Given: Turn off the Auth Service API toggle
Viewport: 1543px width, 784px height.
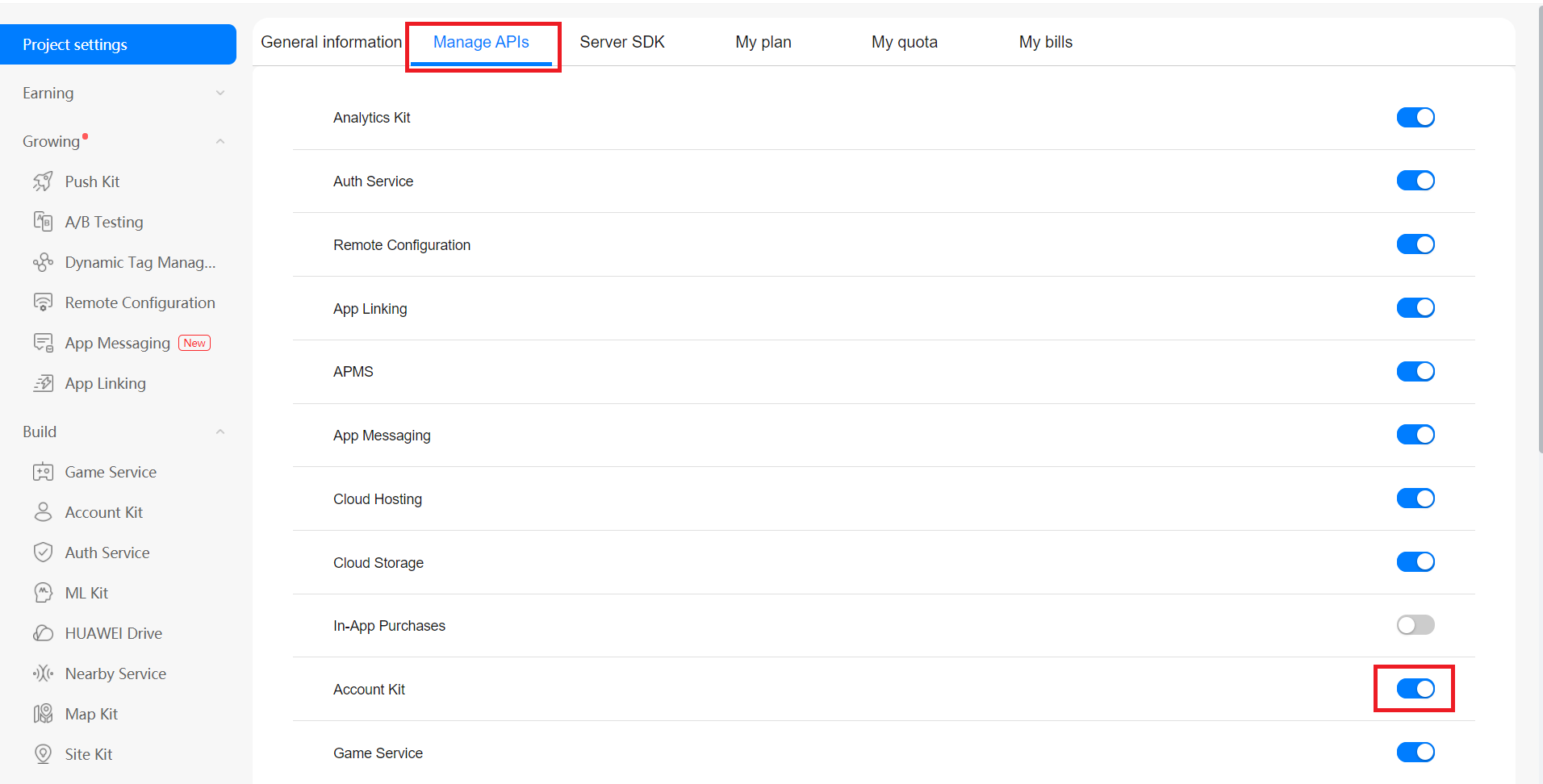Looking at the screenshot, I should [x=1415, y=181].
